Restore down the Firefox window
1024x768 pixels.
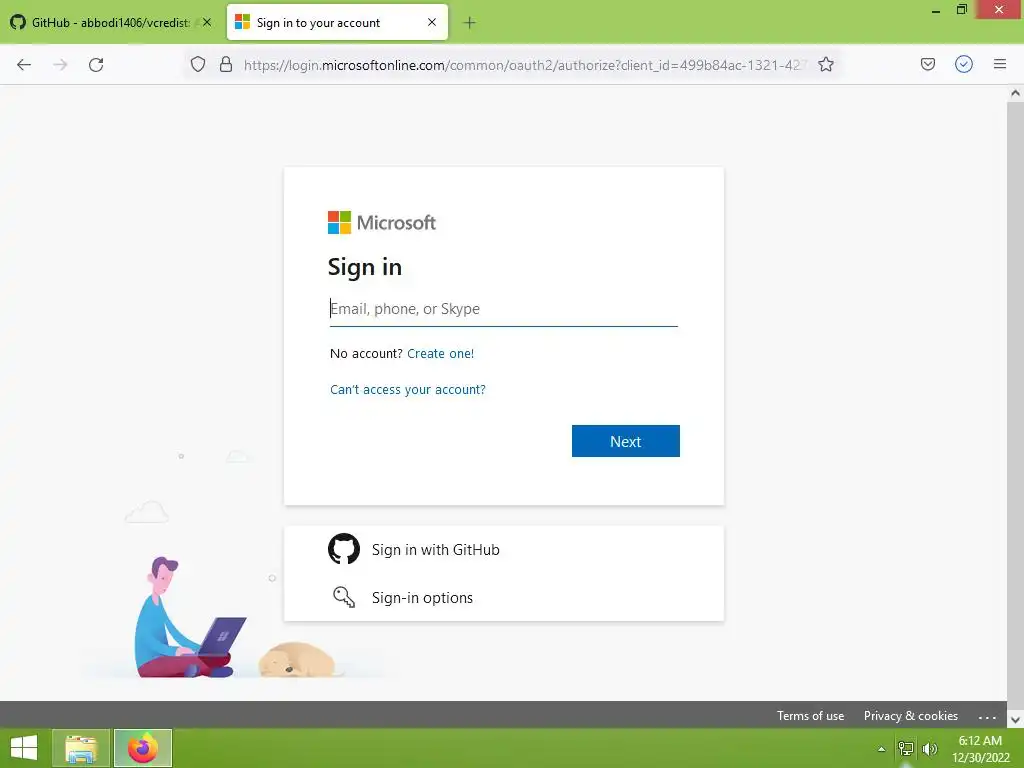(961, 10)
